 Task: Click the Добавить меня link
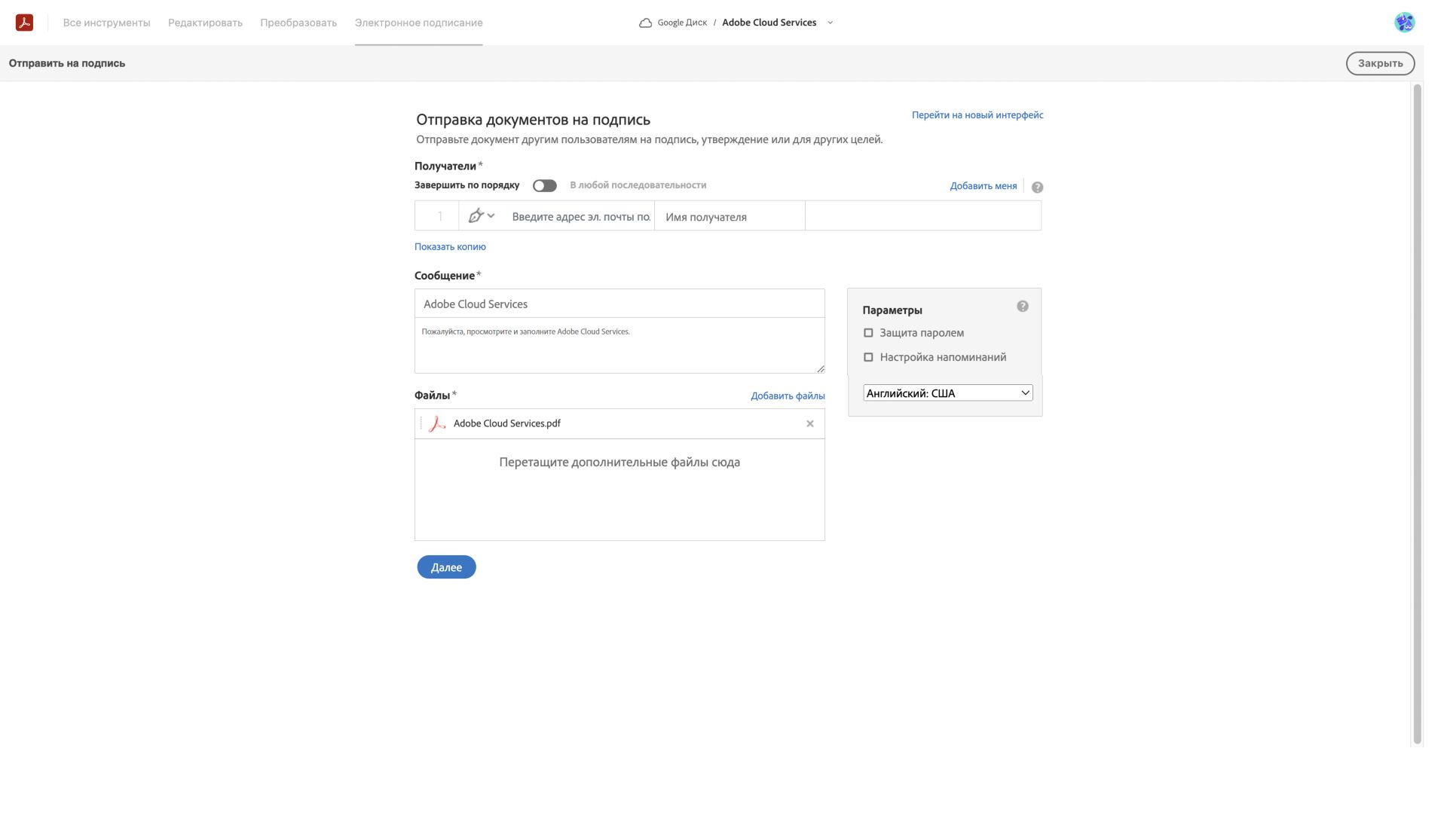point(983,186)
